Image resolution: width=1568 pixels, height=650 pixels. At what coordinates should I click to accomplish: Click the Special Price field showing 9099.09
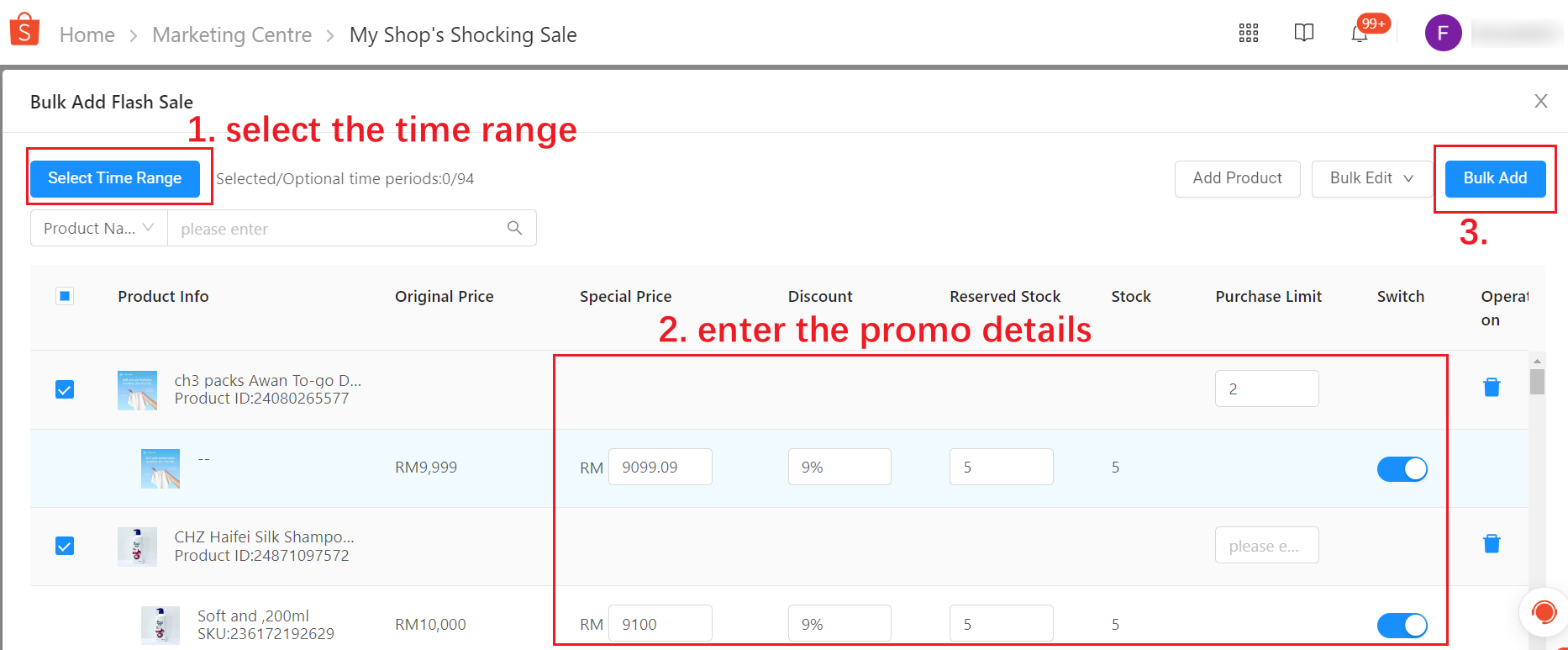660,467
